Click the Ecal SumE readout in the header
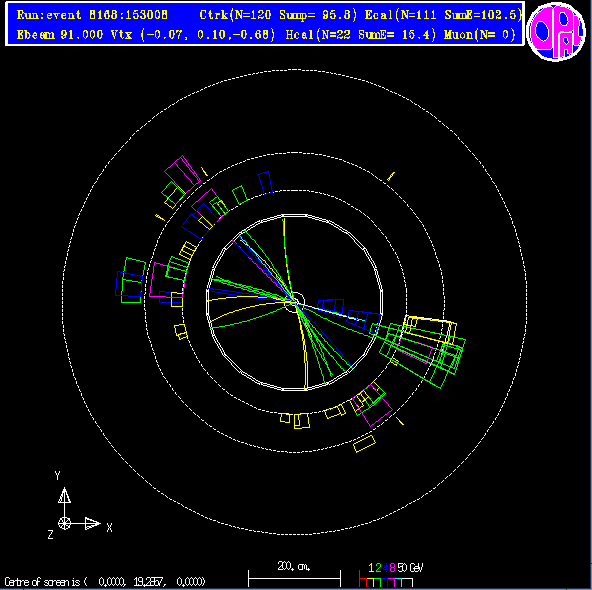The width and height of the screenshot is (592, 590). pyautogui.click(x=483, y=15)
